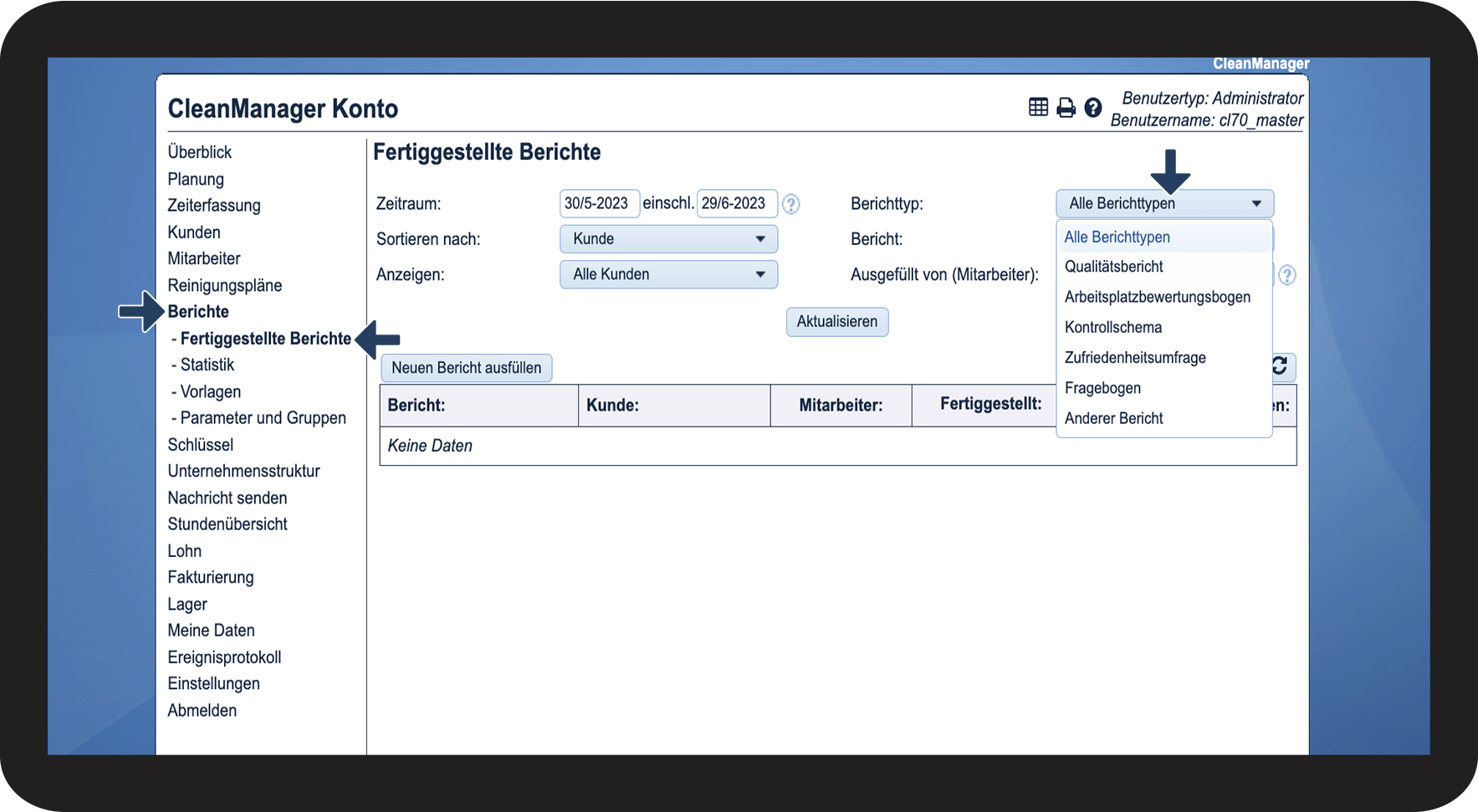Screen dimensions: 1478x812
Task: Open Unternehmensstruktur
Action: coord(244,471)
